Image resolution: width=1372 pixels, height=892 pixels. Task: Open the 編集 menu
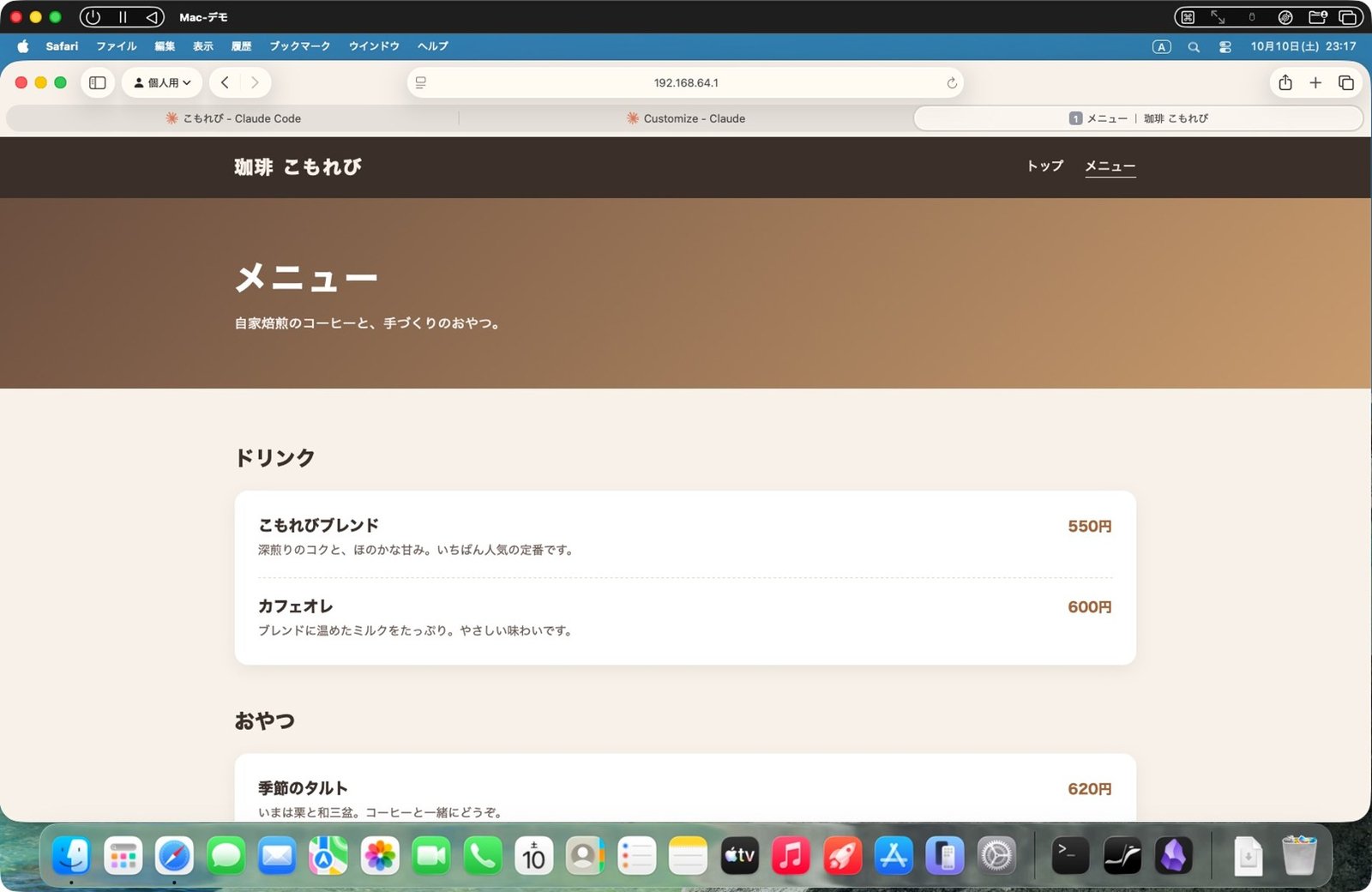click(165, 46)
